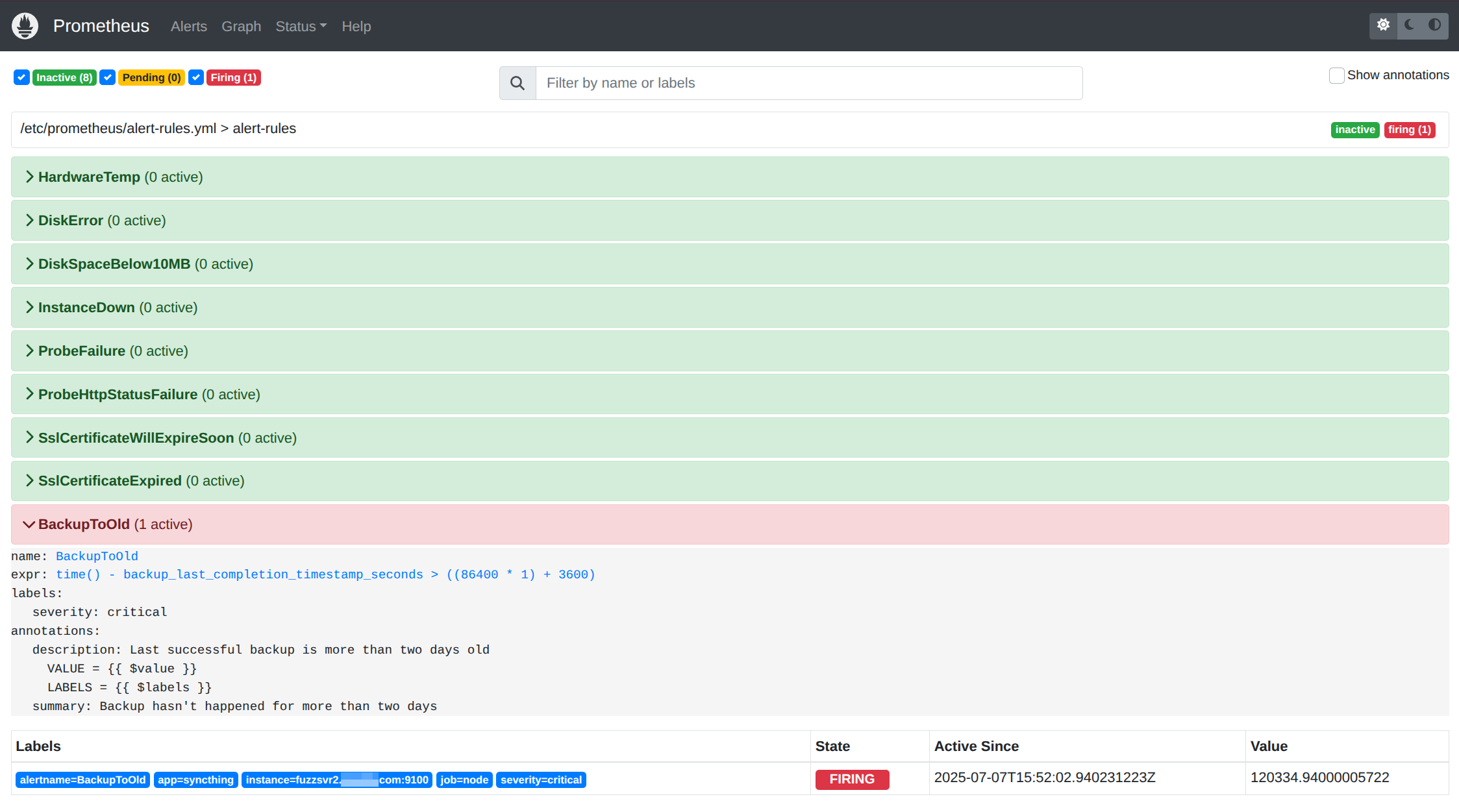Click the severity=critical label badge
Viewport: 1459px width, 812px height.
[542, 780]
